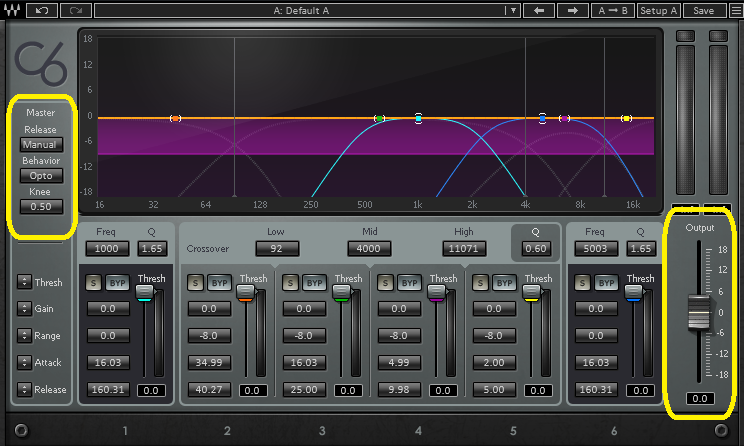Toggle the BYP button on band 6
This screenshot has width=744, height=446.
point(608,284)
